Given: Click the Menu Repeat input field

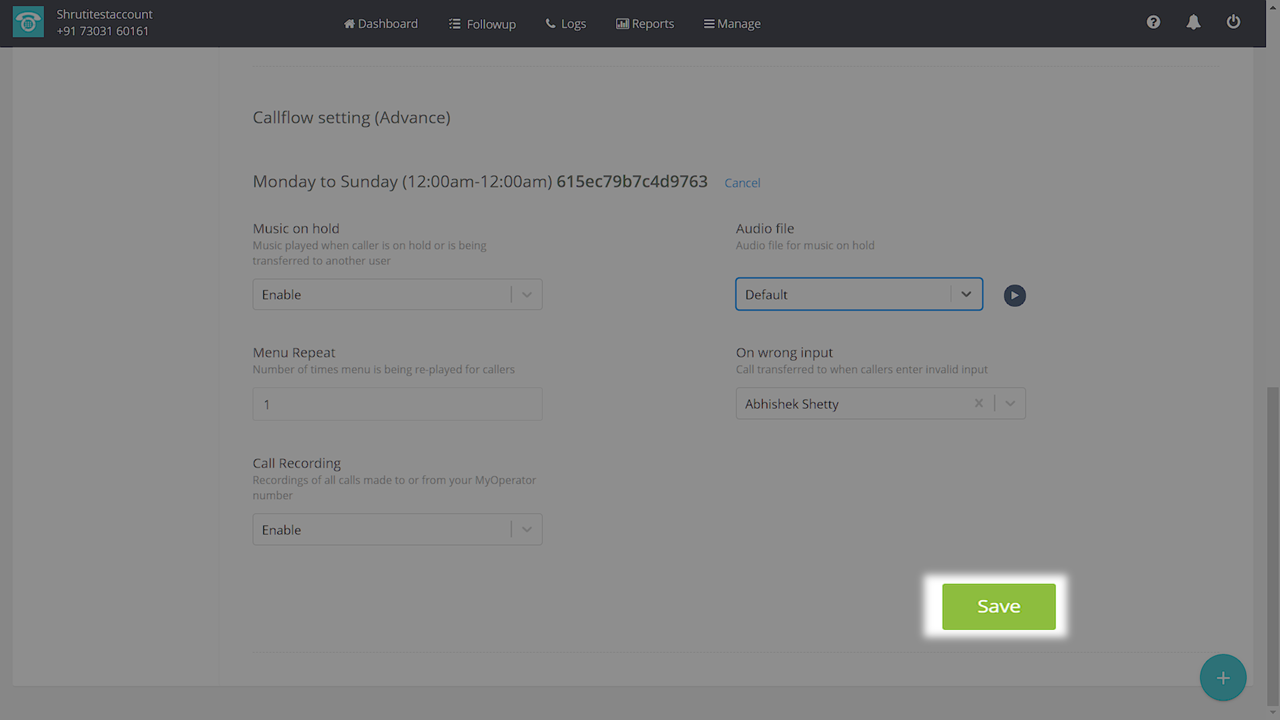Looking at the screenshot, I should [x=397, y=404].
